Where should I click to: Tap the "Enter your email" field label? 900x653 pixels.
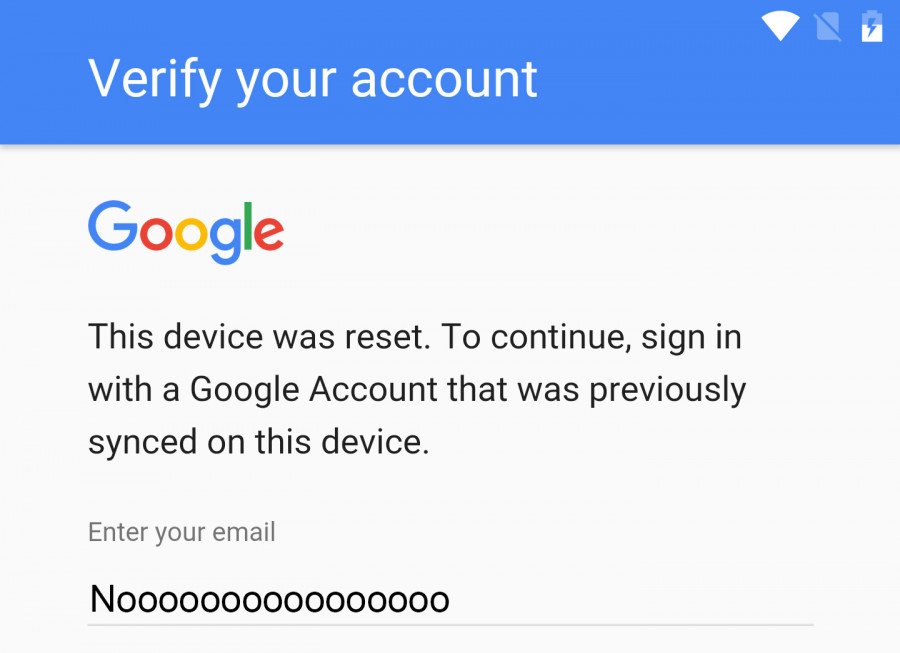182,532
